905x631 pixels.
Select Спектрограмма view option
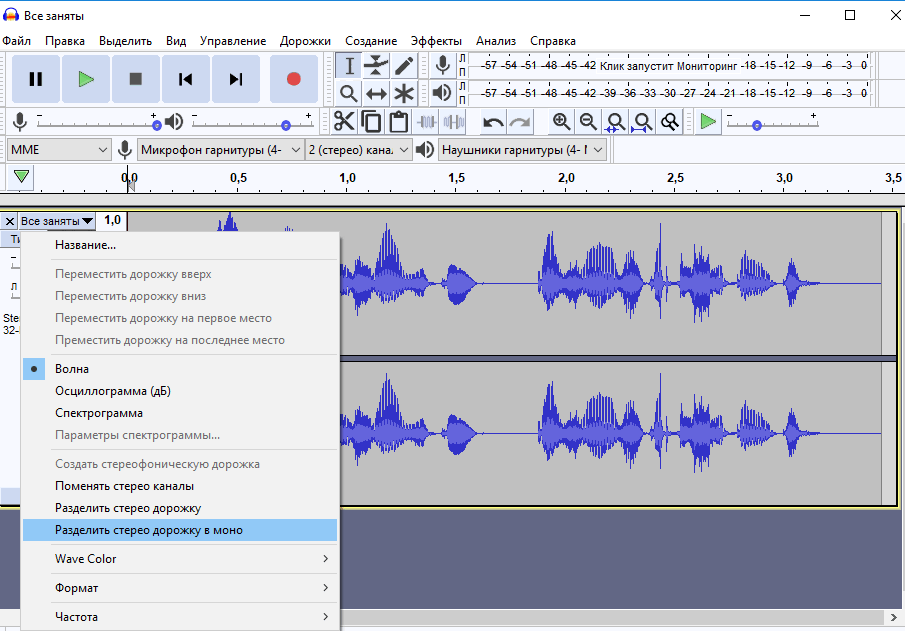click(x=180, y=413)
